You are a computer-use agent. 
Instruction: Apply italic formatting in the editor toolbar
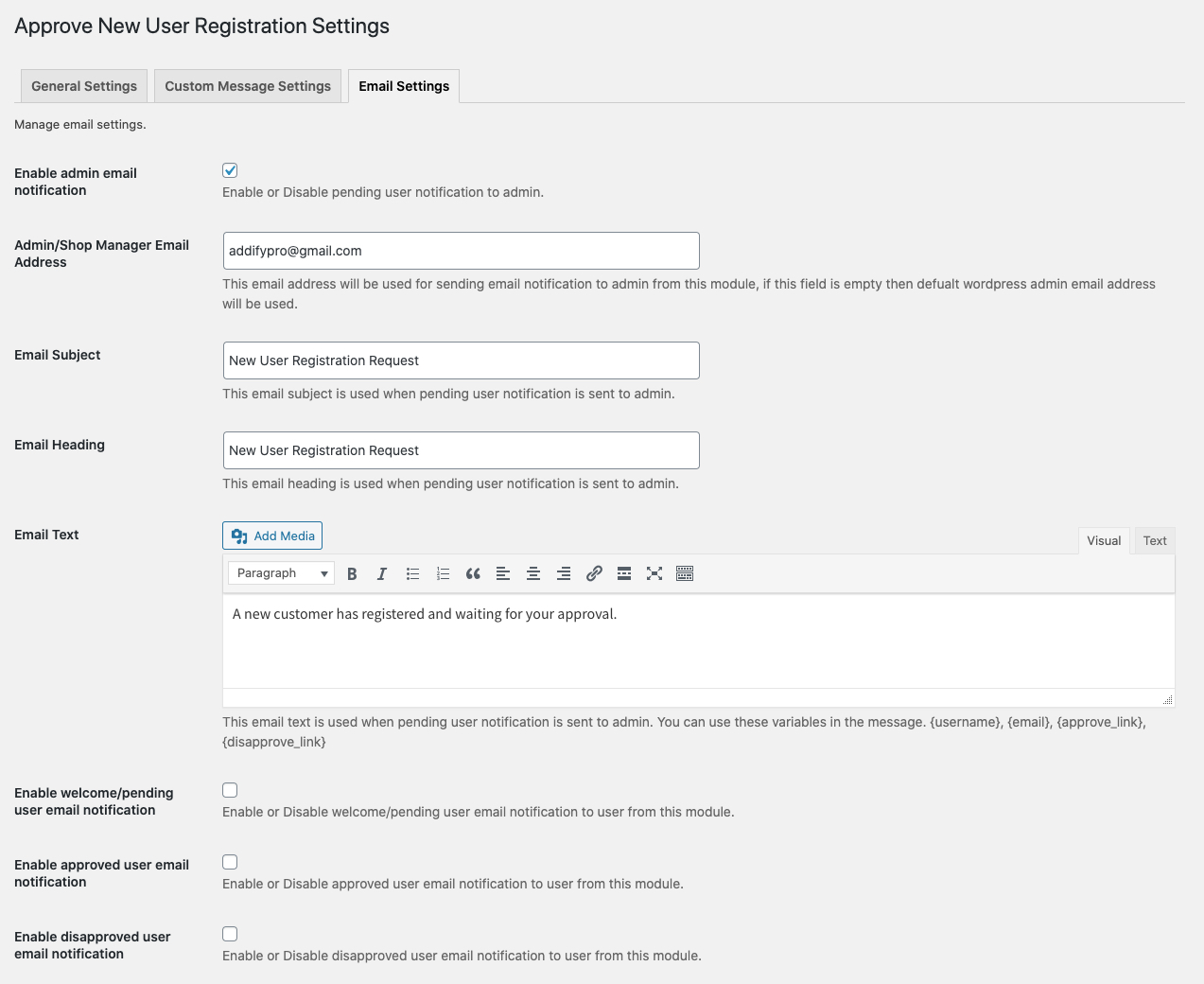point(381,573)
